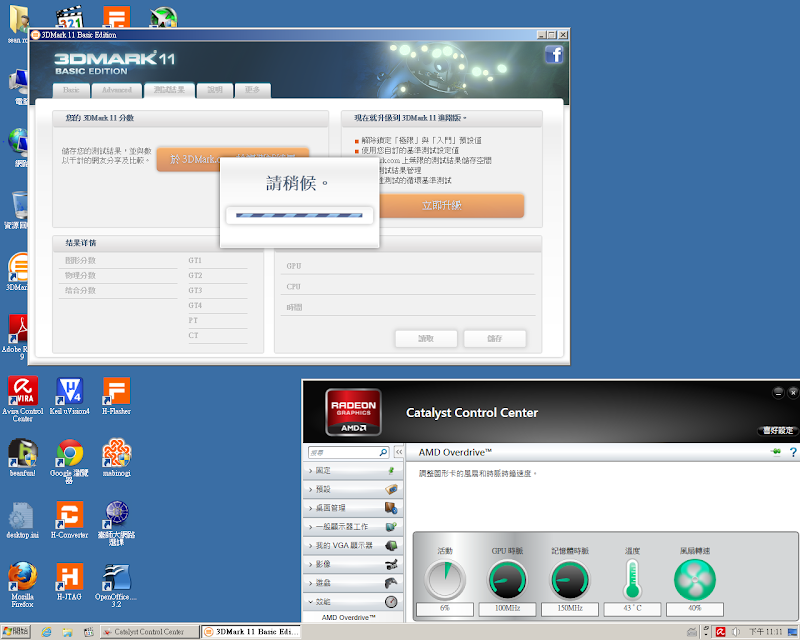Click the gamepad icon beside 遊戲

click(x=391, y=583)
